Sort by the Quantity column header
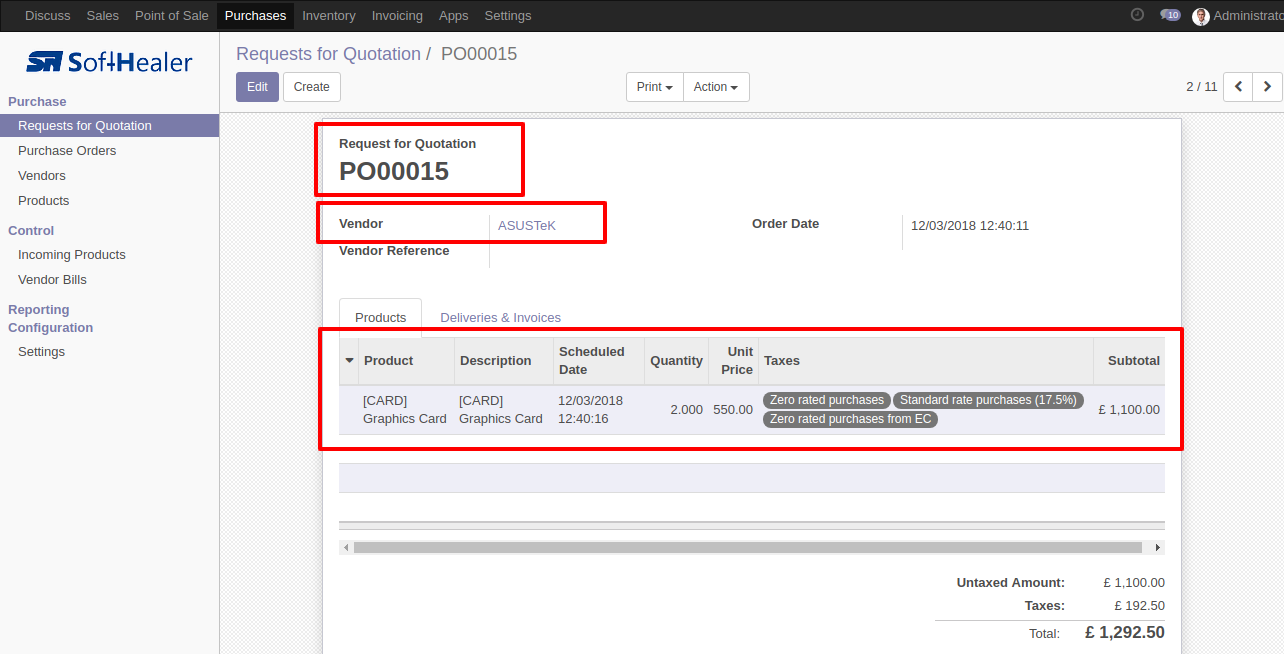The height and width of the screenshot is (654, 1284). click(x=676, y=360)
